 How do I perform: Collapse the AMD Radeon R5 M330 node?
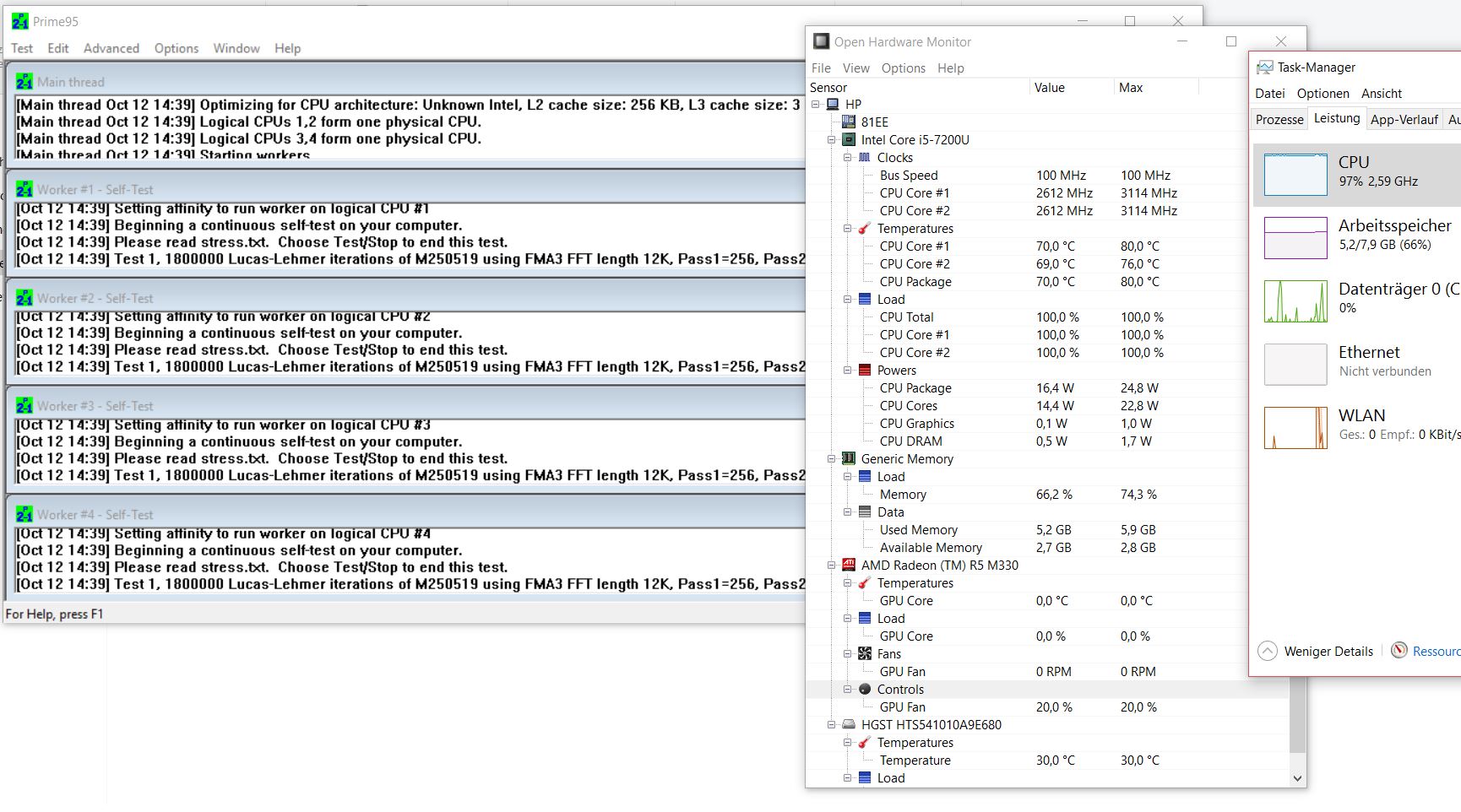(x=832, y=566)
